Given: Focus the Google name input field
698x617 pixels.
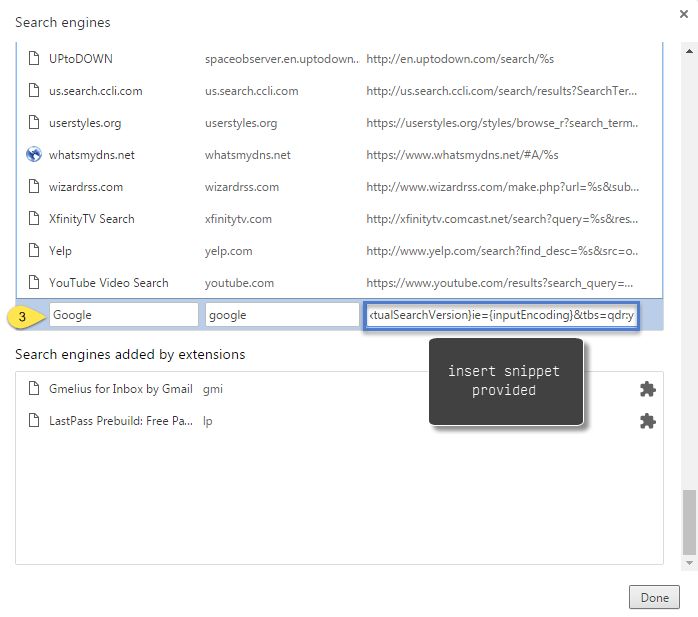Looking at the screenshot, I should 123,315.
